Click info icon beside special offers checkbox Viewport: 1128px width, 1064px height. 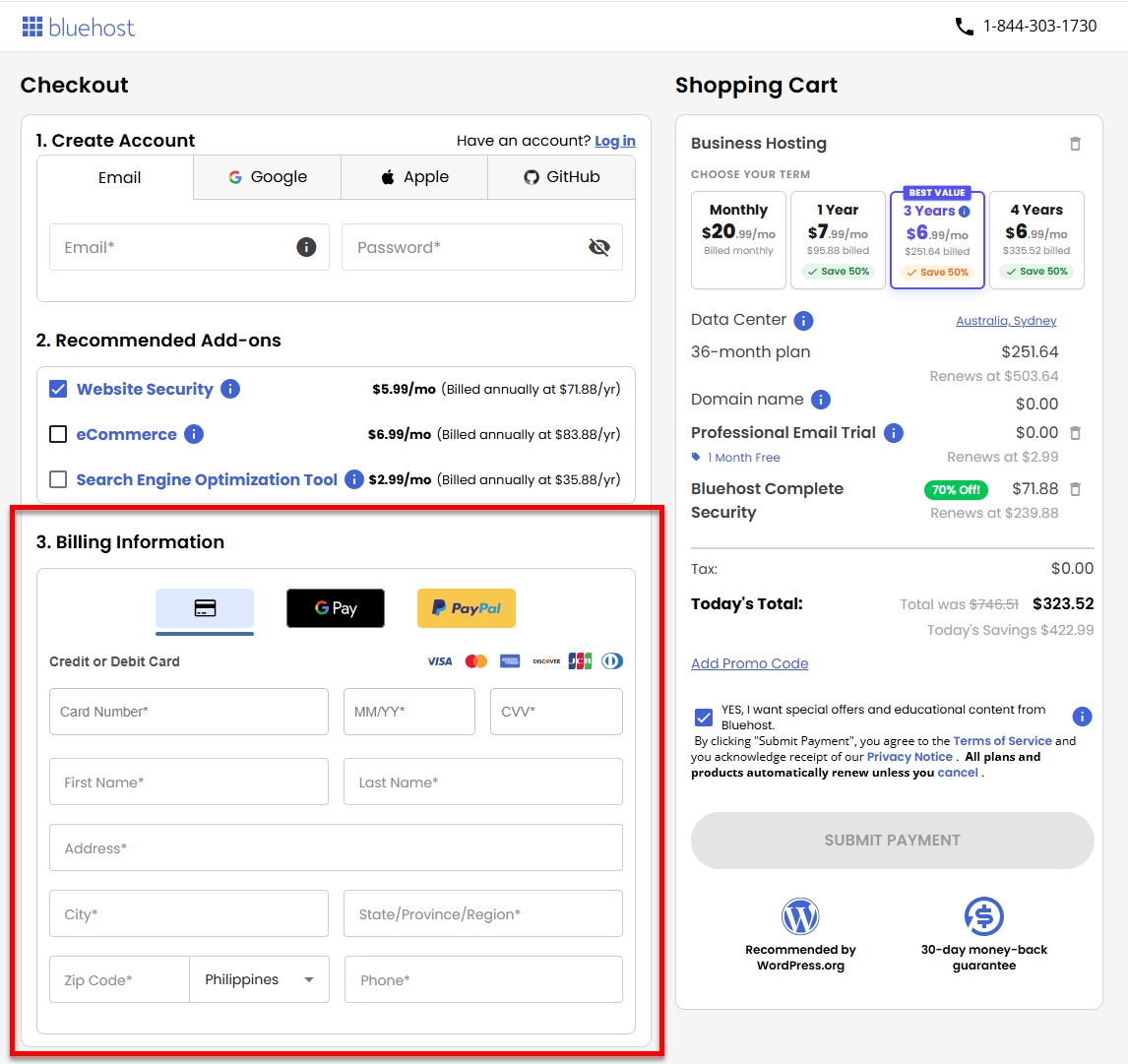[1082, 717]
